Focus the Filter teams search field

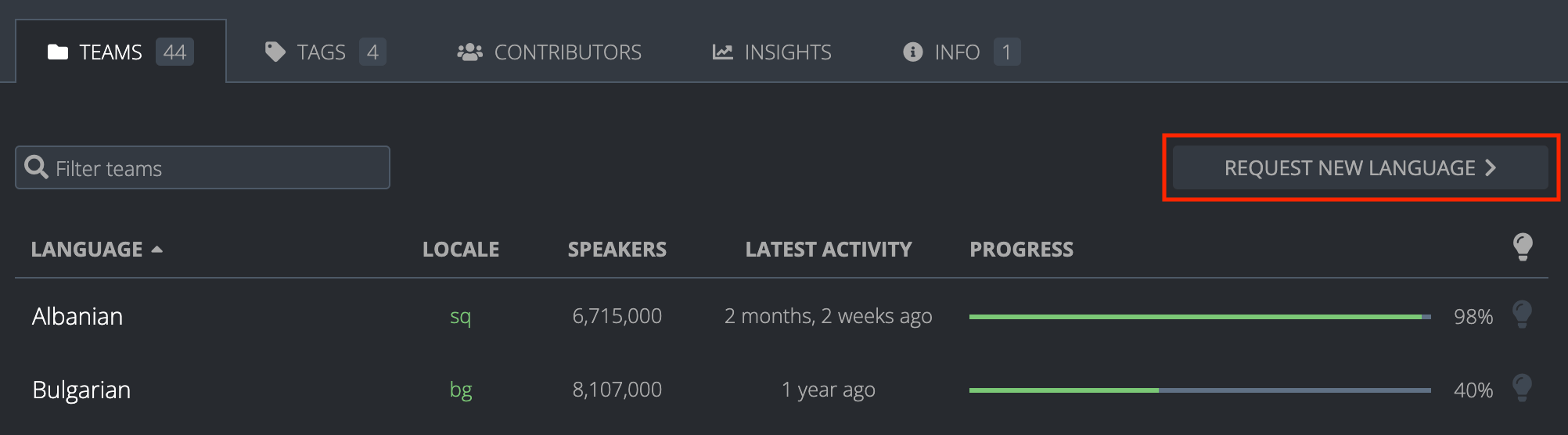point(219,168)
